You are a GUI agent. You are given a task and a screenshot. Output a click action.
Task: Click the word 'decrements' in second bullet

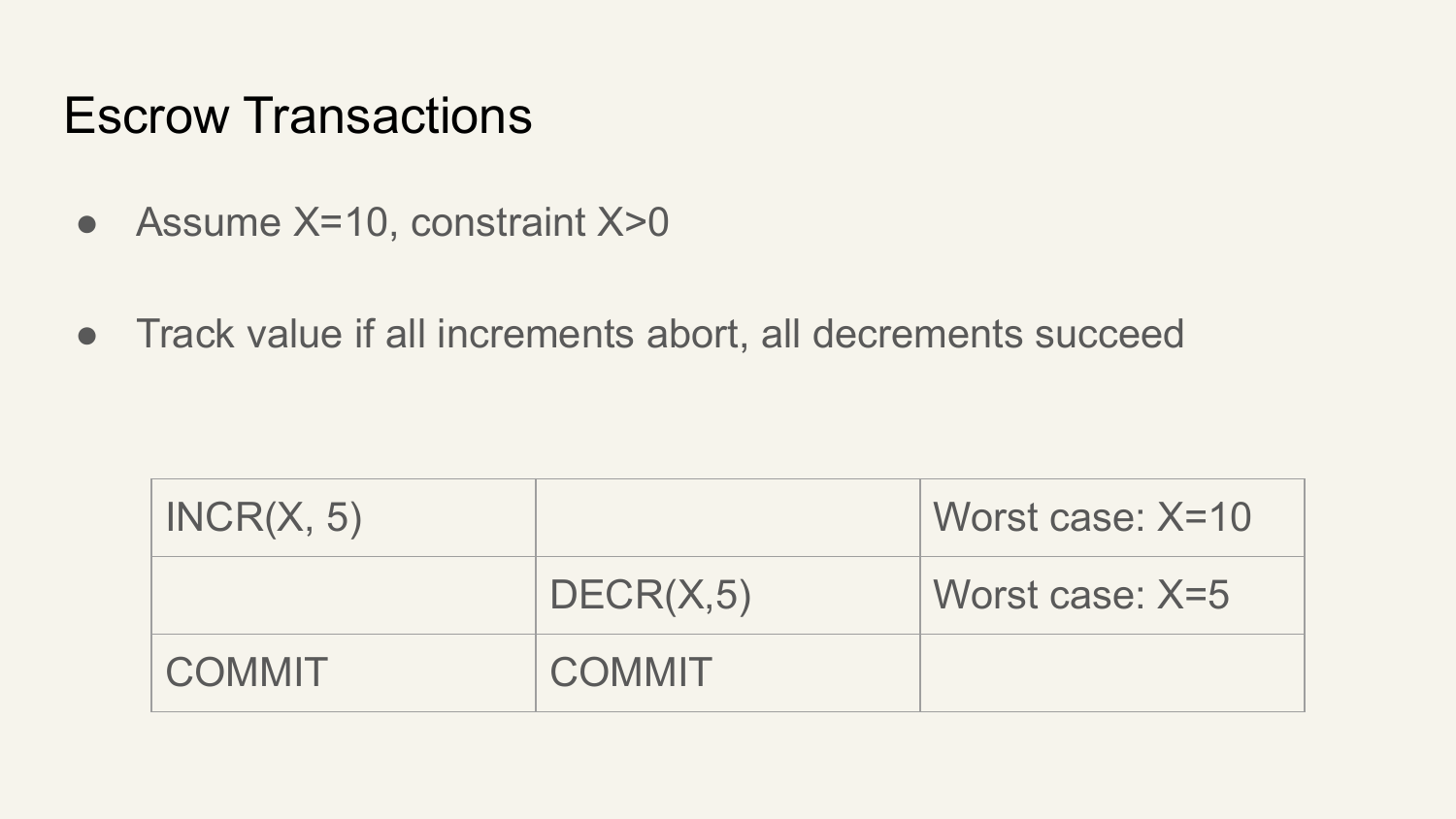(x=918, y=334)
